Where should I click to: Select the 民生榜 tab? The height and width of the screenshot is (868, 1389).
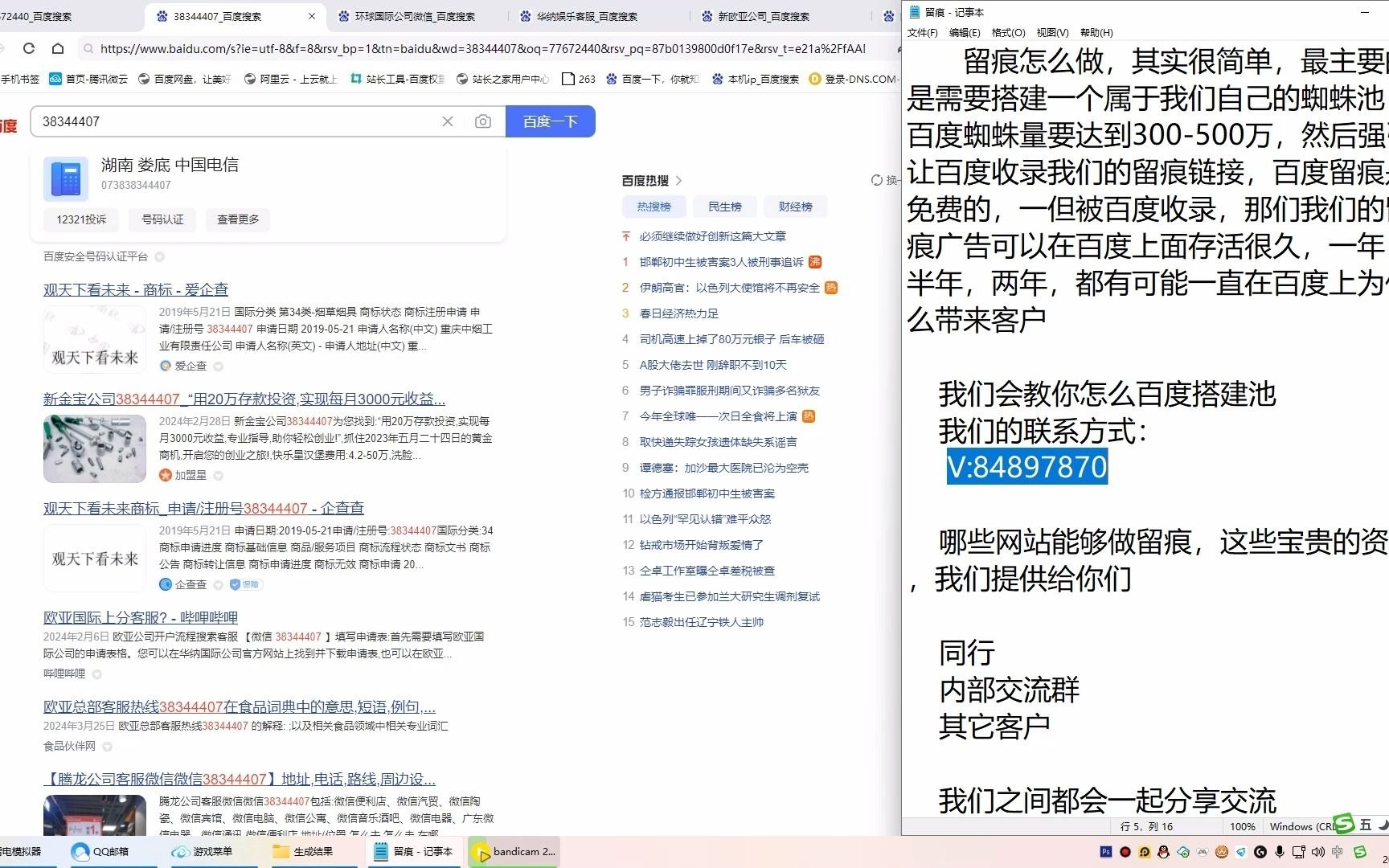coord(724,207)
